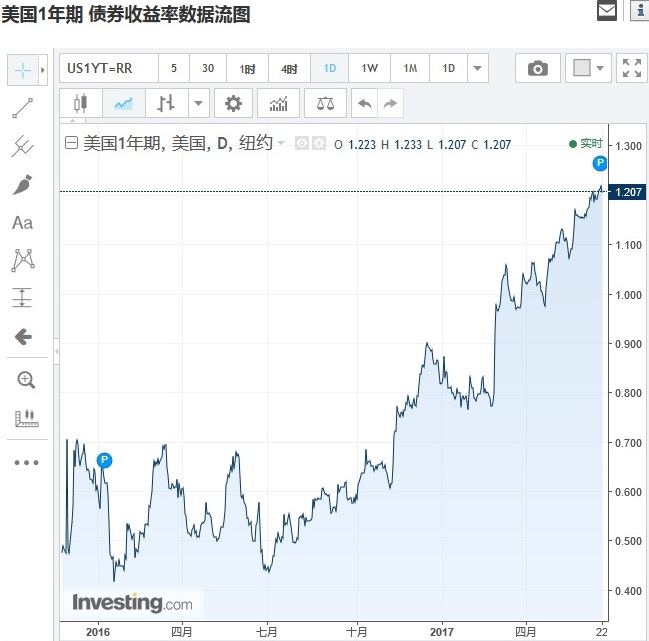Click the P marker near 2016

point(104,460)
